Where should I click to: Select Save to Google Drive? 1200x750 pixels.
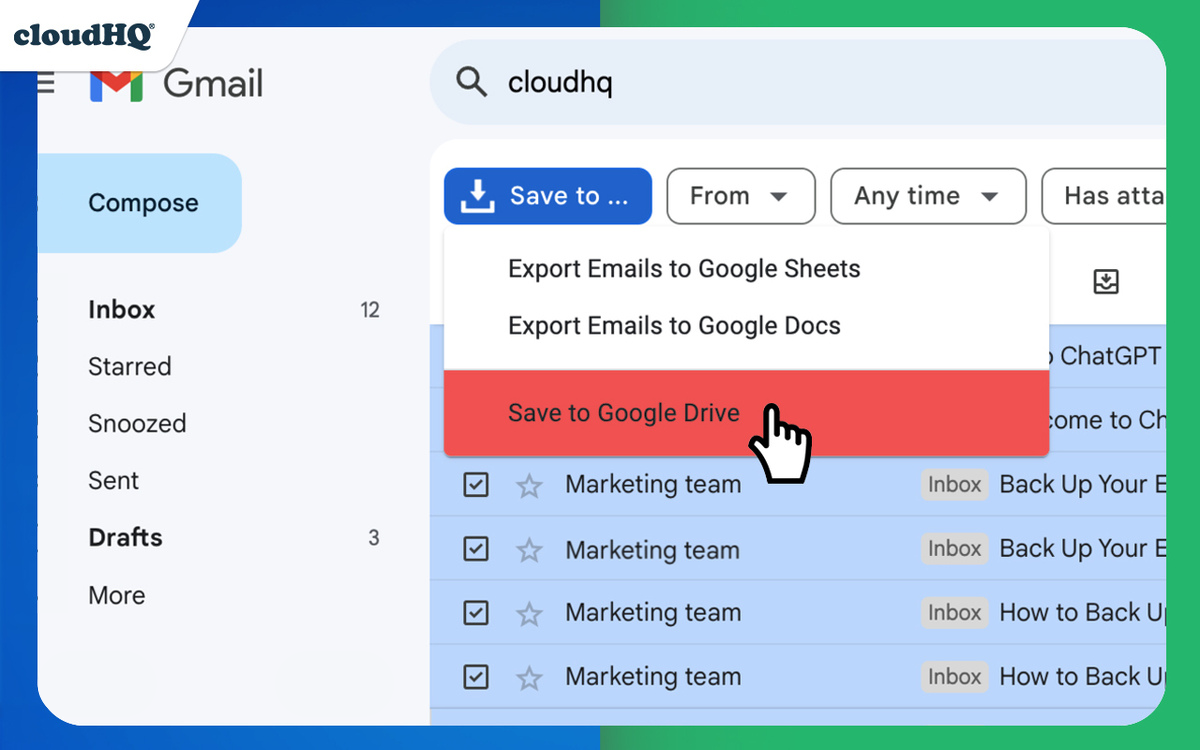click(623, 412)
